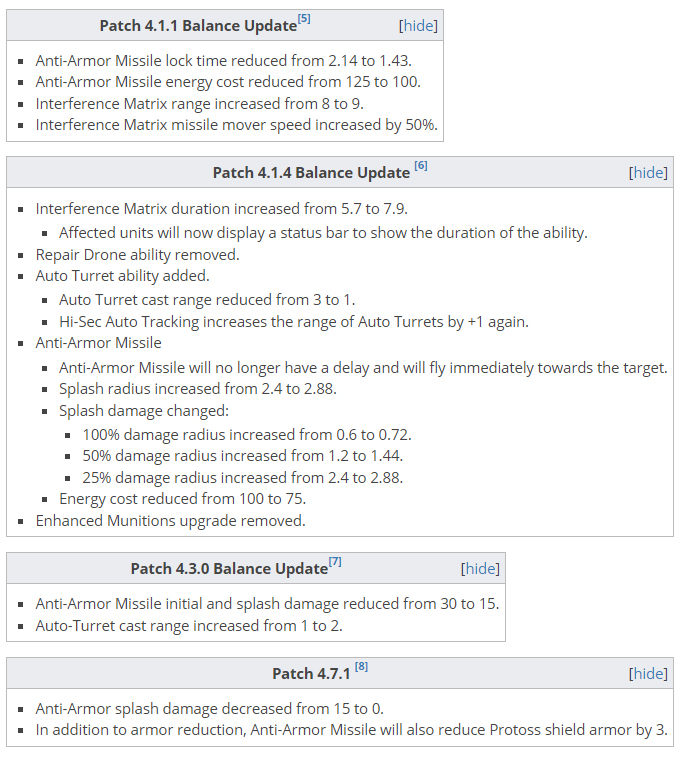Open reference 5 next to Patch 4.1.1

pyautogui.click(x=304, y=19)
